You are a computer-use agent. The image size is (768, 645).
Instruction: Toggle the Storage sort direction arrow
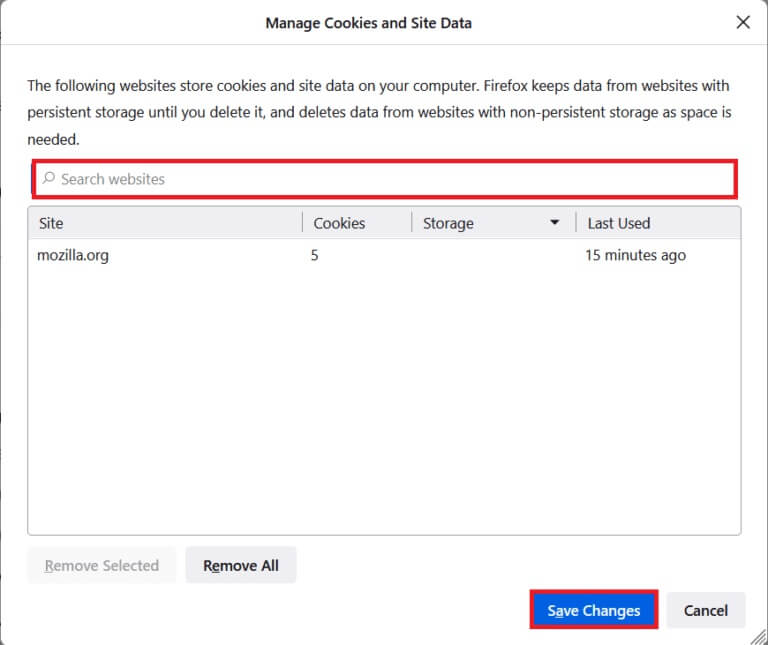(x=555, y=223)
